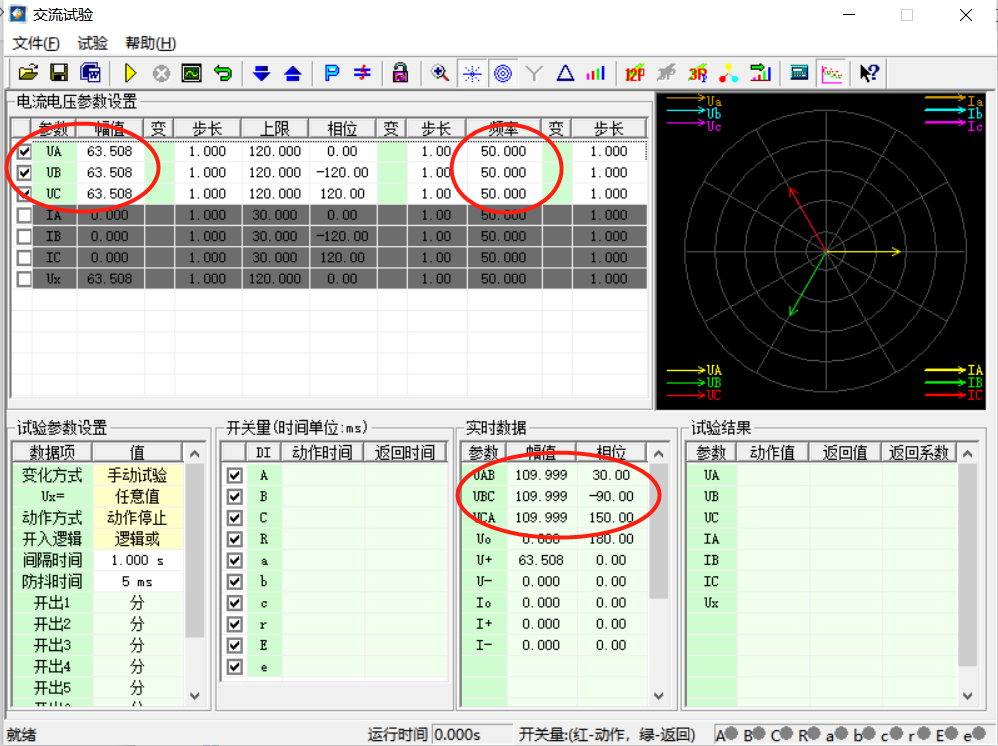The width and height of the screenshot is (998, 746).
Task: Tick the Ux channel checkbox
Action: tap(24, 279)
